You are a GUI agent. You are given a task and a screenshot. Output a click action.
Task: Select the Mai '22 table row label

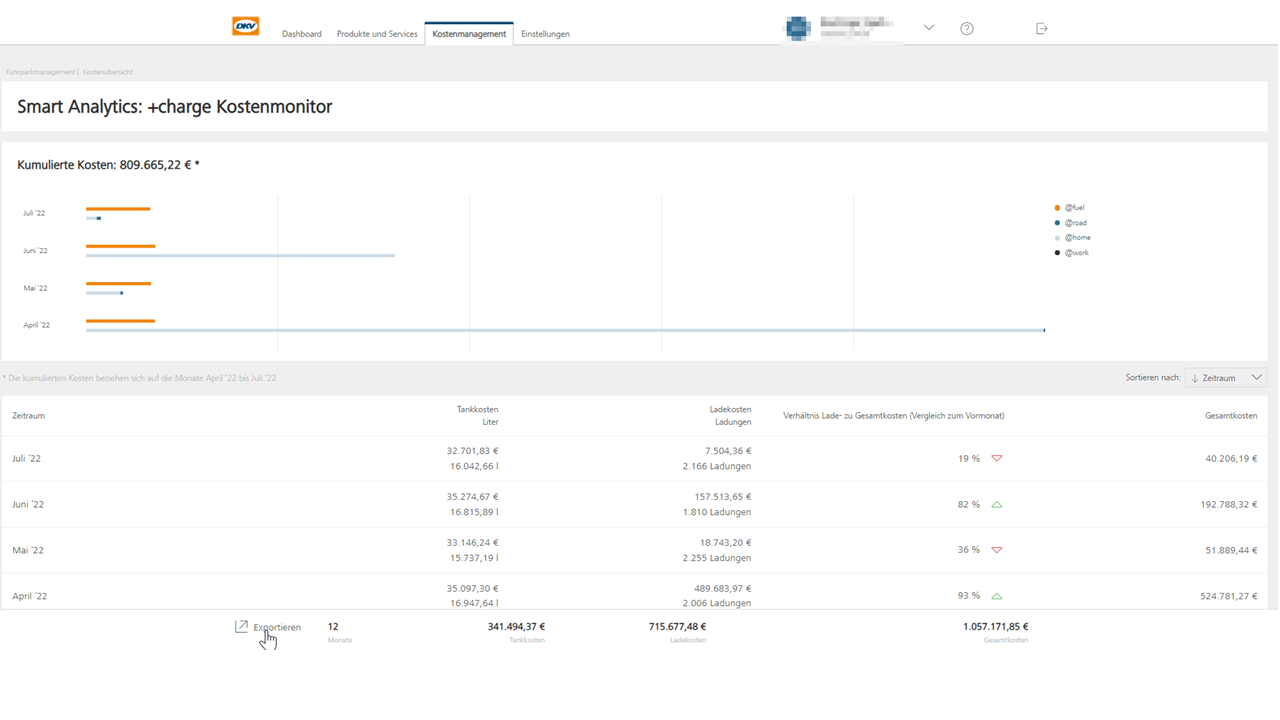pyautogui.click(x=28, y=550)
